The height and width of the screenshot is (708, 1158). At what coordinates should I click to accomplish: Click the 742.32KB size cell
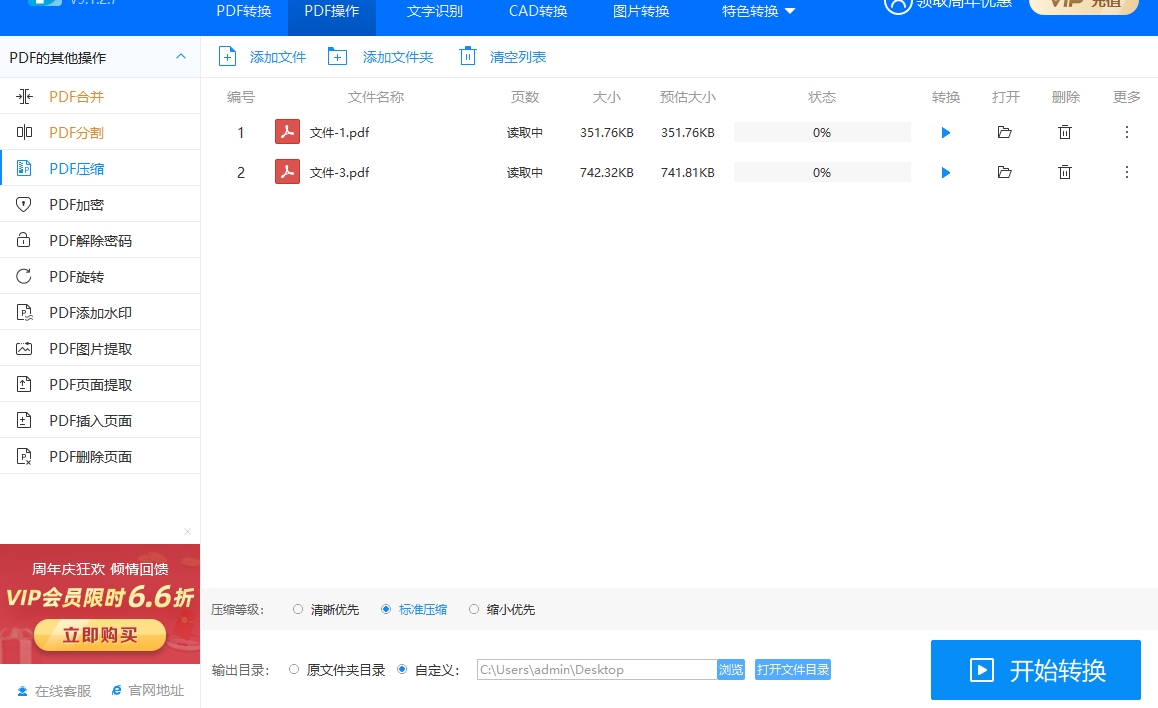[606, 172]
